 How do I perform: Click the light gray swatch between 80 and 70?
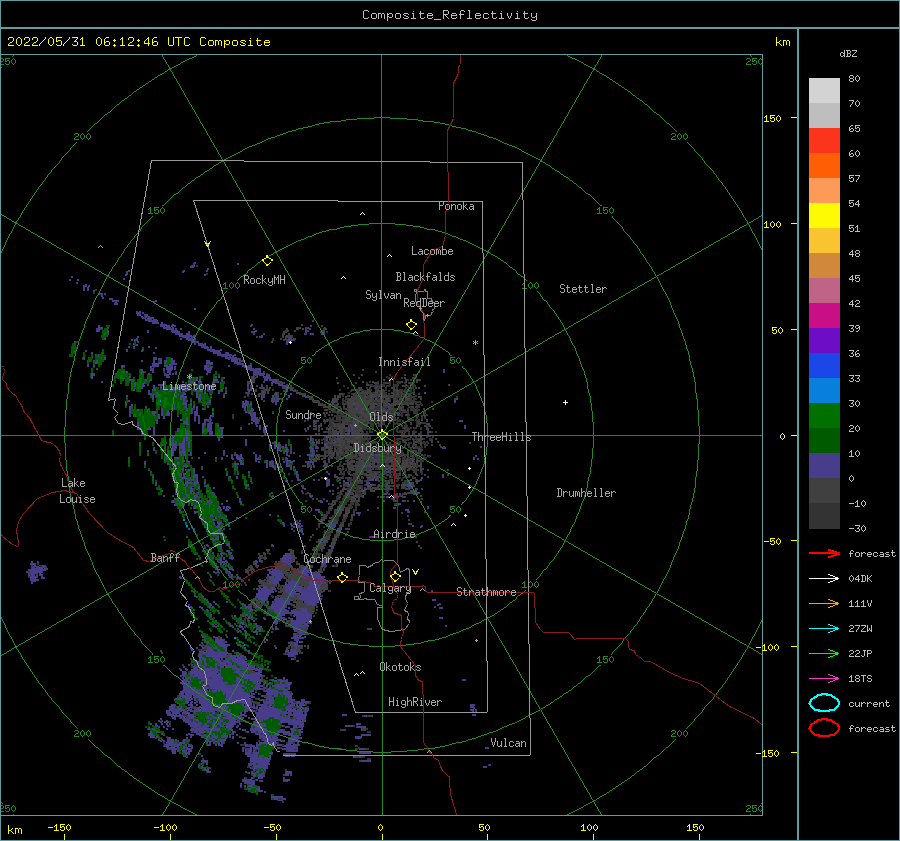click(x=824, y=91)
